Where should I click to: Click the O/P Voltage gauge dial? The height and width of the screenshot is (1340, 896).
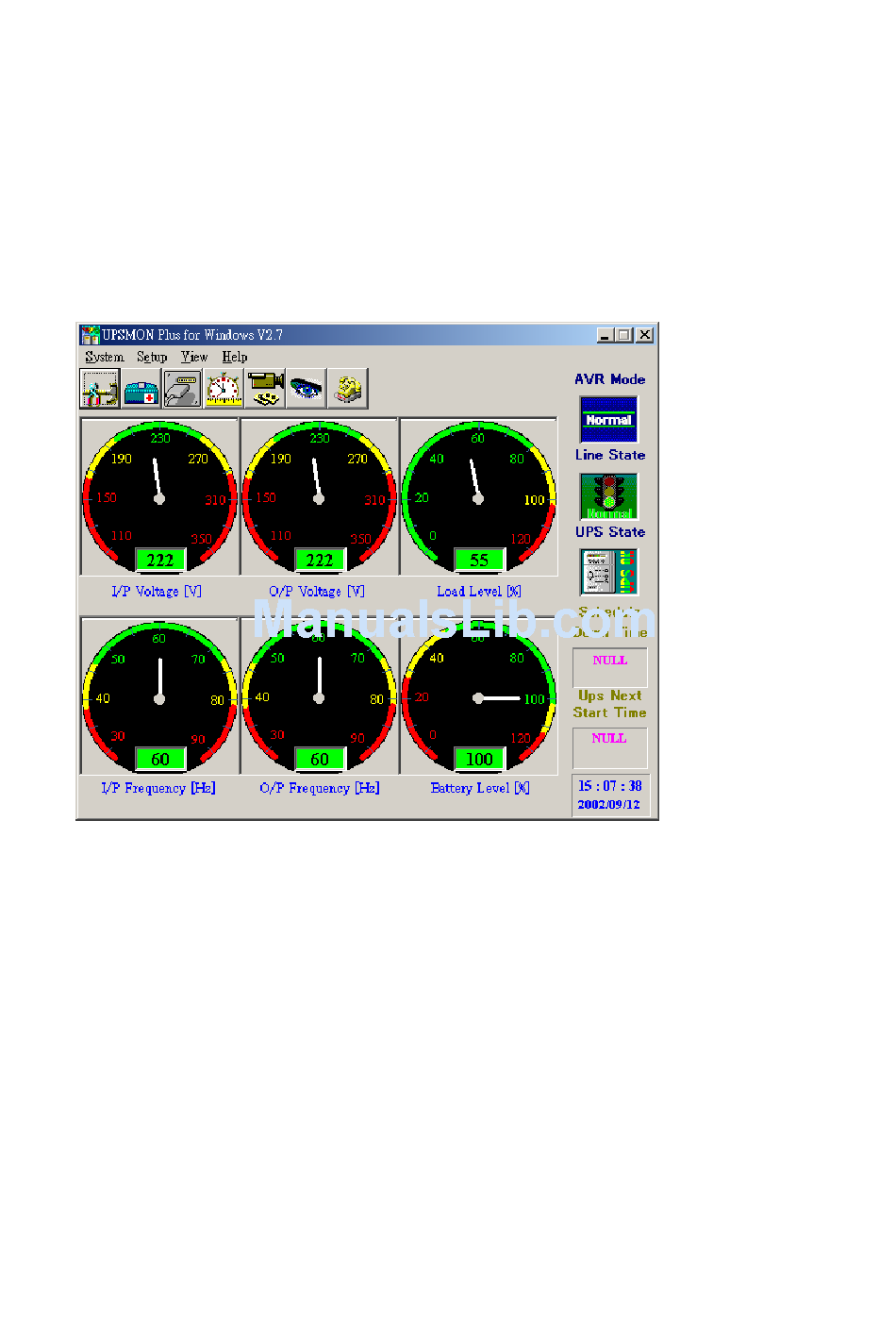(319, 496)
